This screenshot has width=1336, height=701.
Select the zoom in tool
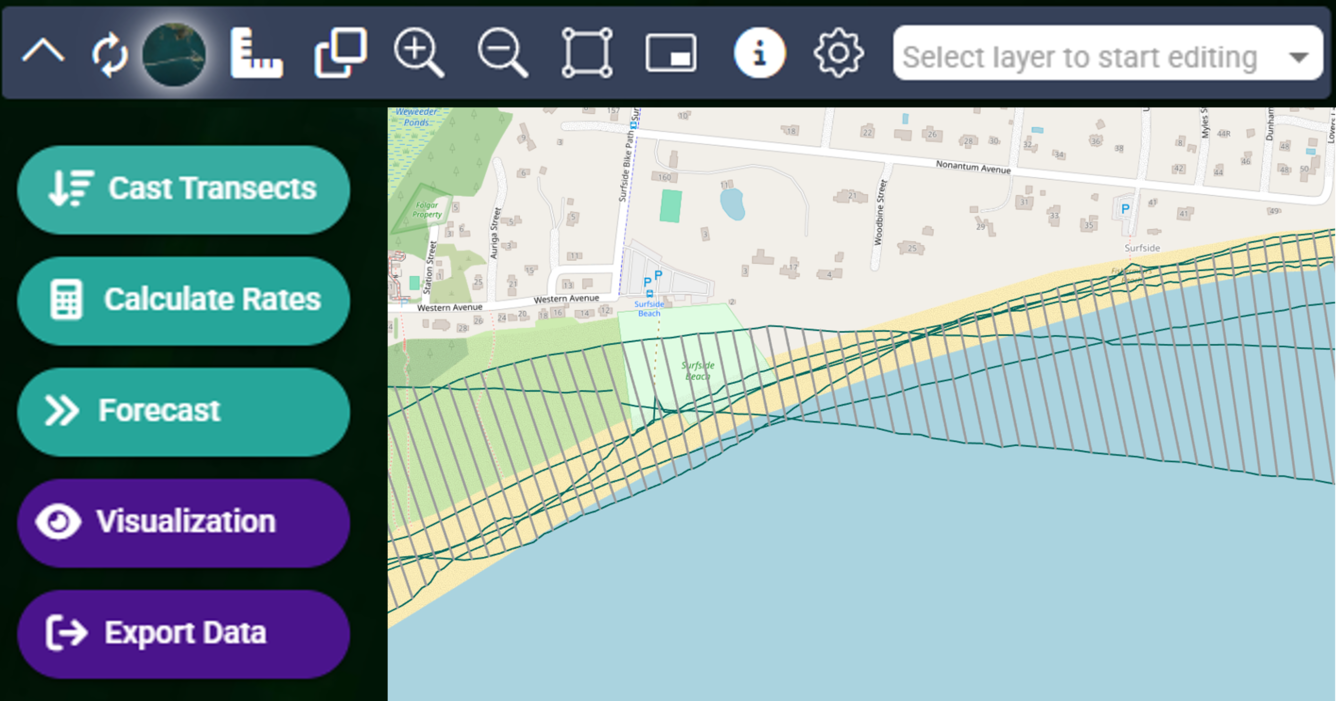coord(420,53)
